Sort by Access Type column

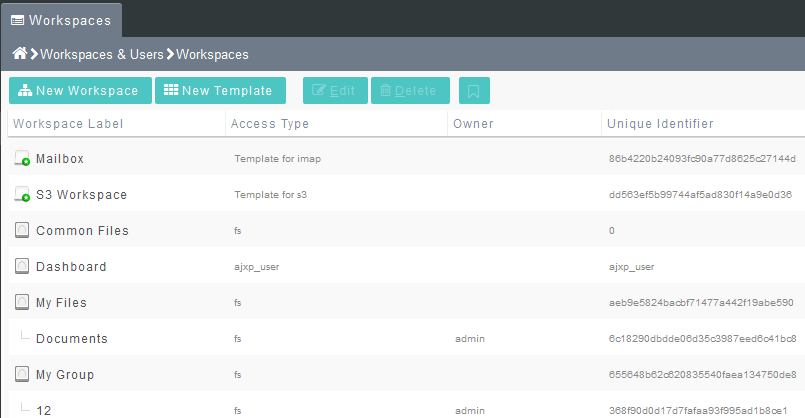[x=270, y=124]
